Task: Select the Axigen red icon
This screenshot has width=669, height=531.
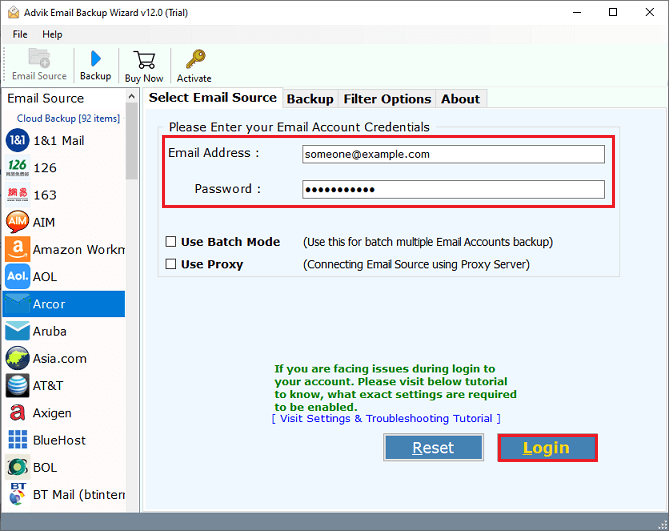Action: point(17,412)
